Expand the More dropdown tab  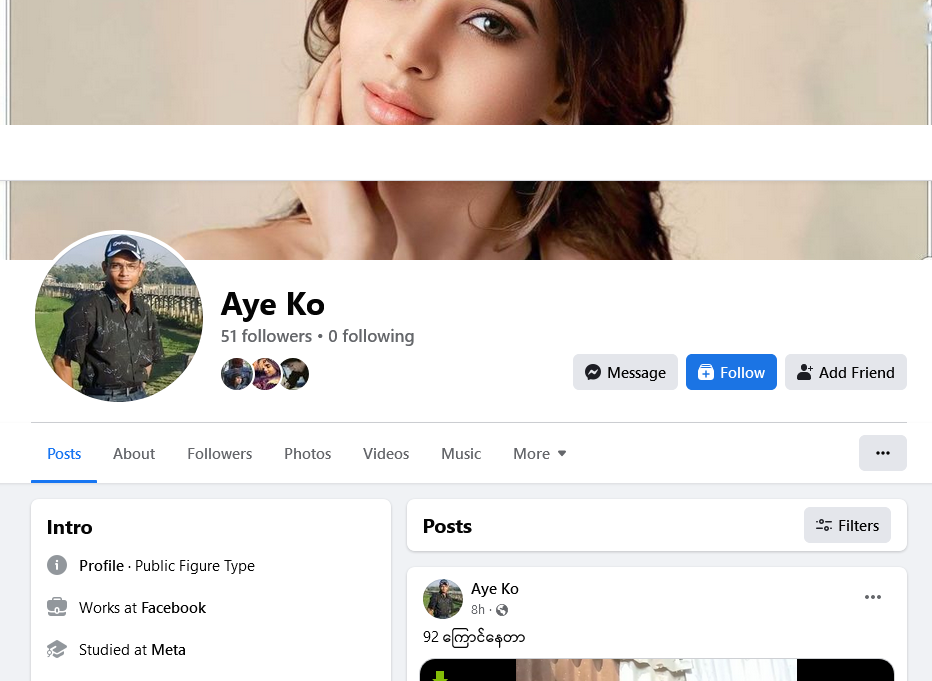[x=540, y=454]
